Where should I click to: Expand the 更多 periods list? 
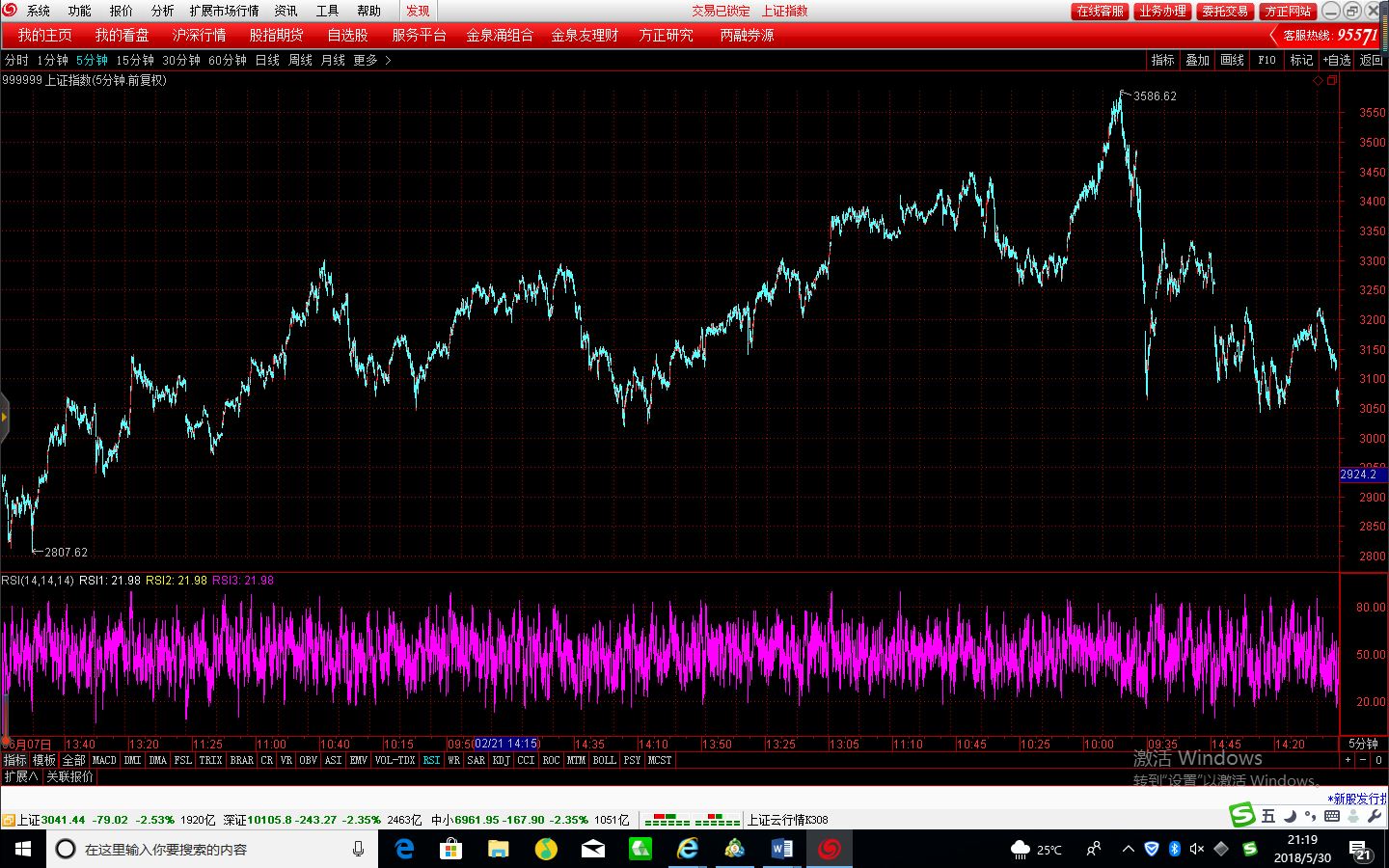(371, 60)
